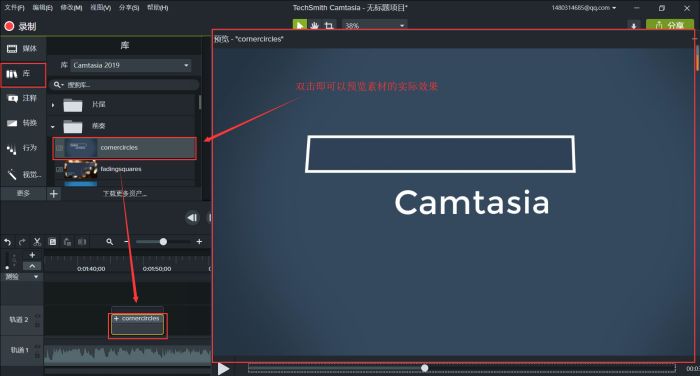Open the visual effects wand tab
Image resolution: width=700 pixels, height=376 pixels.
(22, 174)
